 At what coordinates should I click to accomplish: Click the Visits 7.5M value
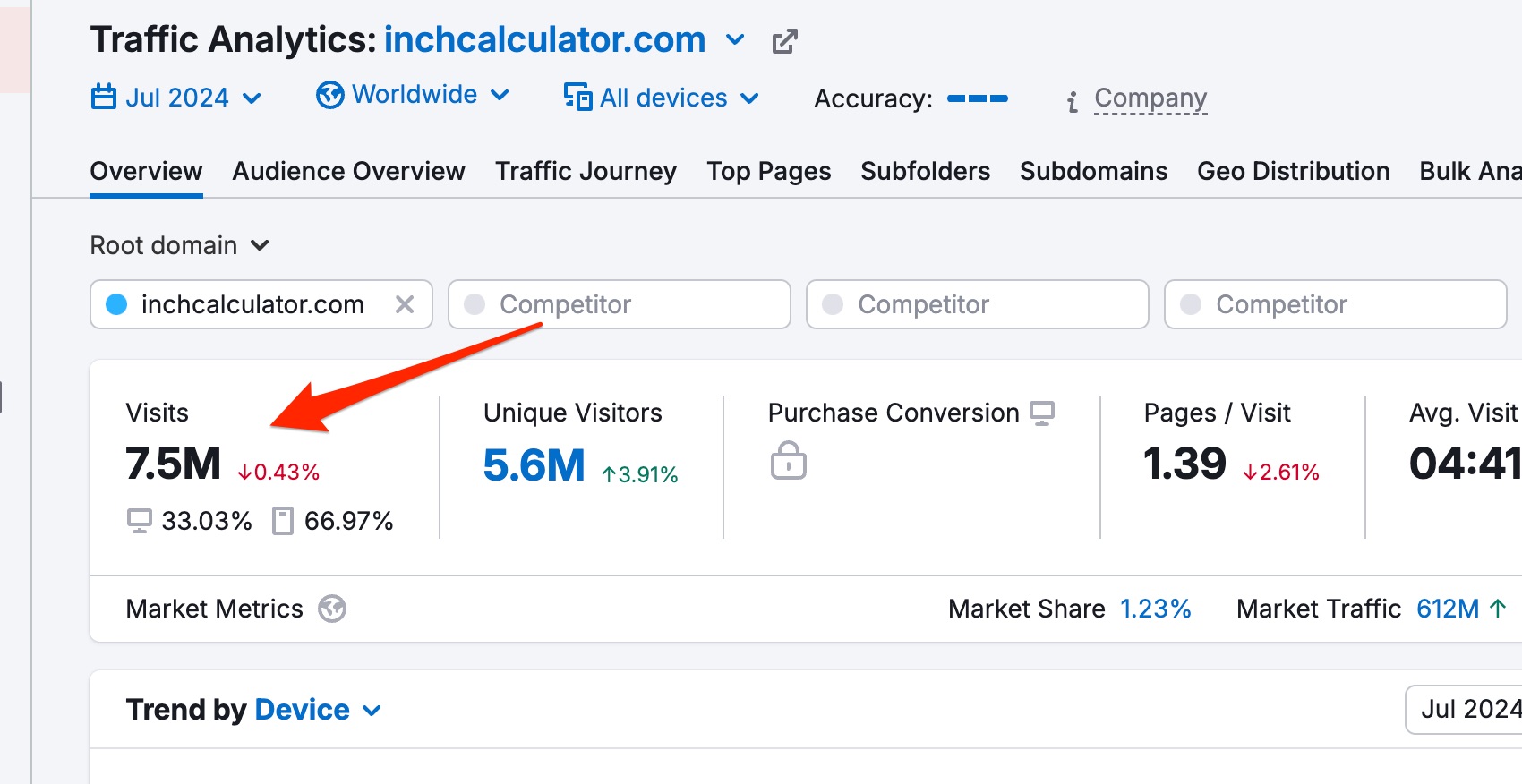(x=173, y=464)
